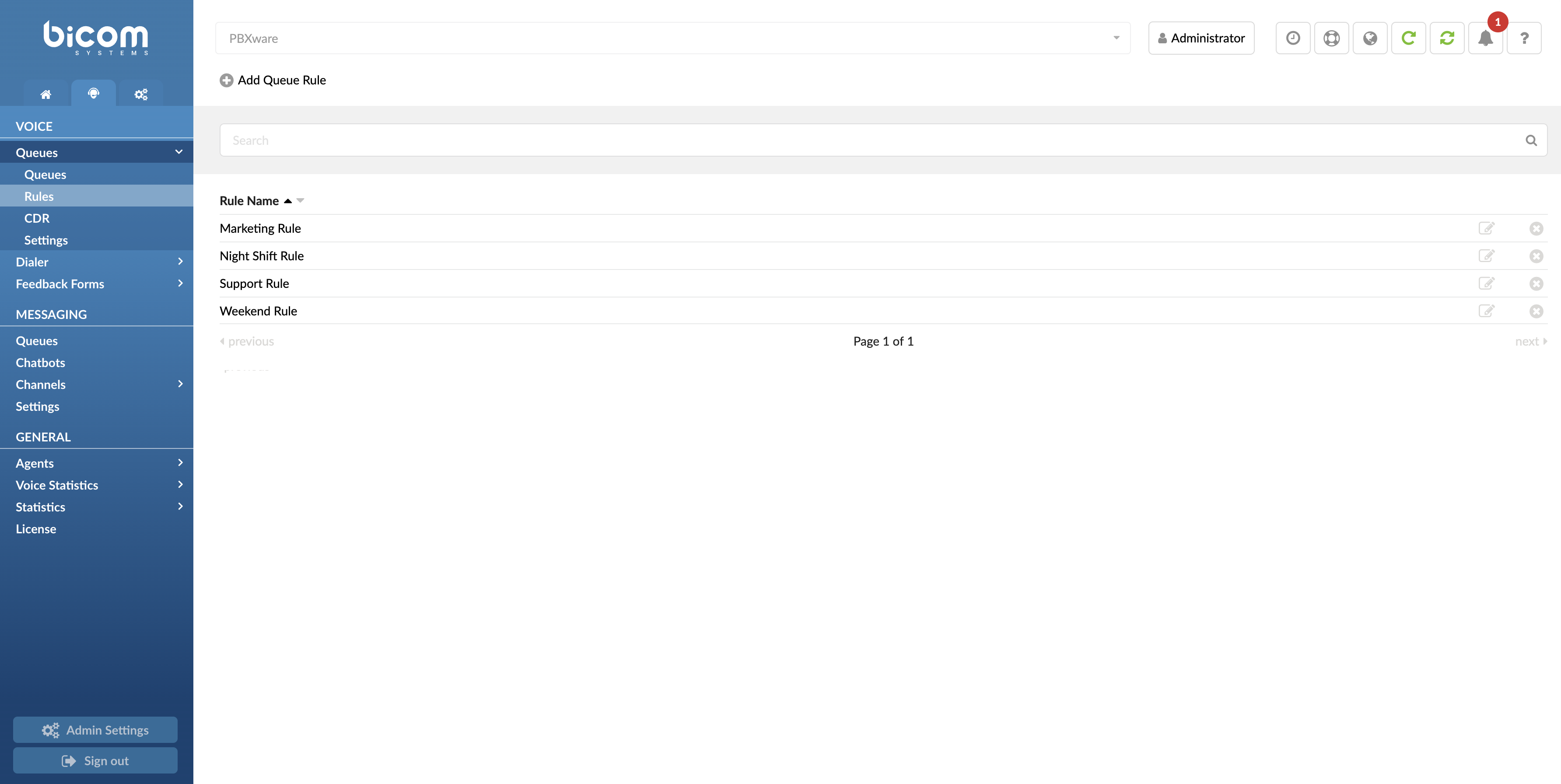Go to next page link
This screenshot has width=1561, height=784.
coord(1531,341)
